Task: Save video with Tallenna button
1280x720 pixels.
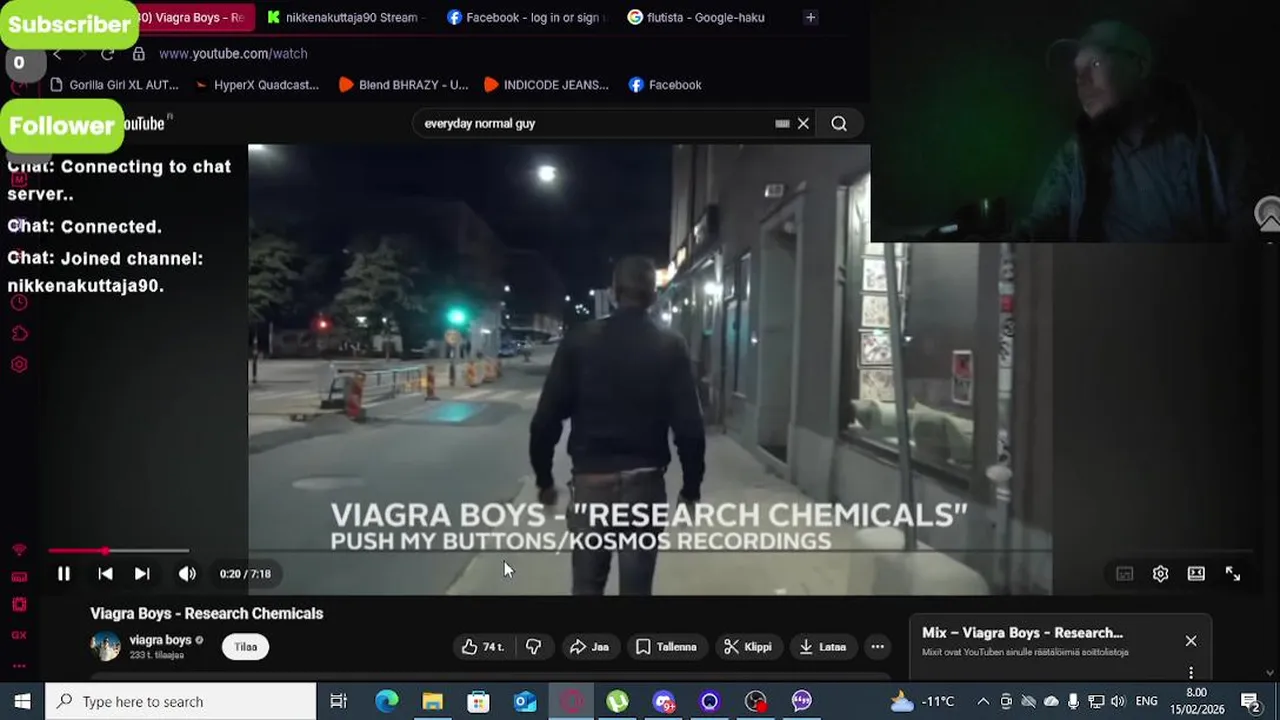Action: point(666,647)
